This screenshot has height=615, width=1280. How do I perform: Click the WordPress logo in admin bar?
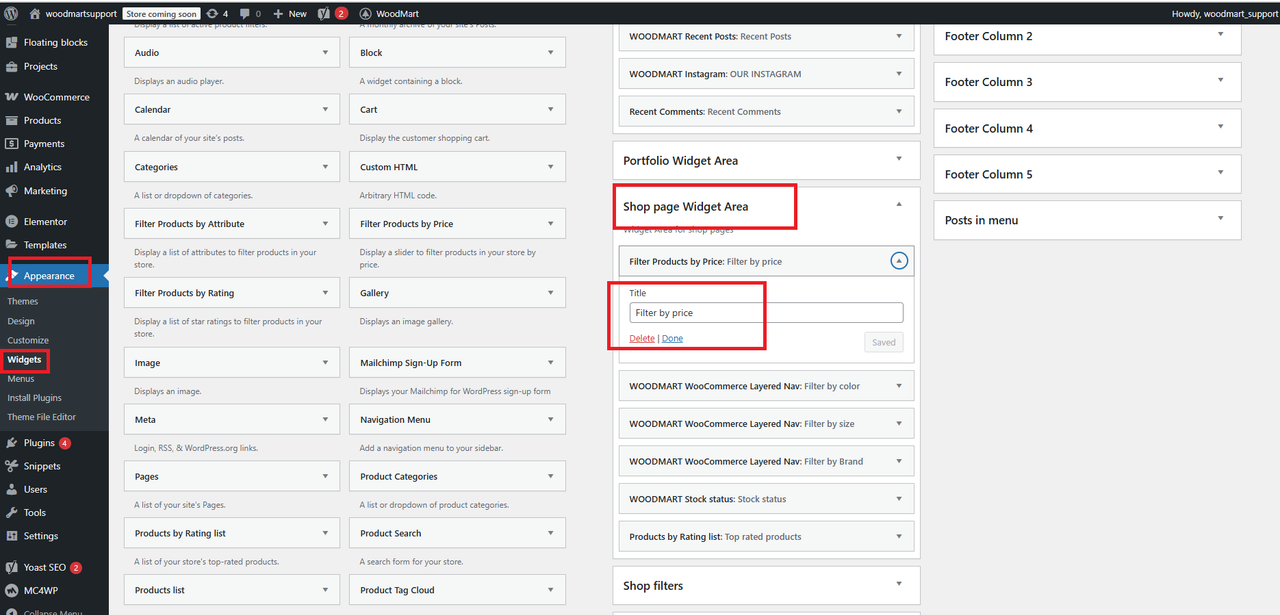[x=11, y=14]
